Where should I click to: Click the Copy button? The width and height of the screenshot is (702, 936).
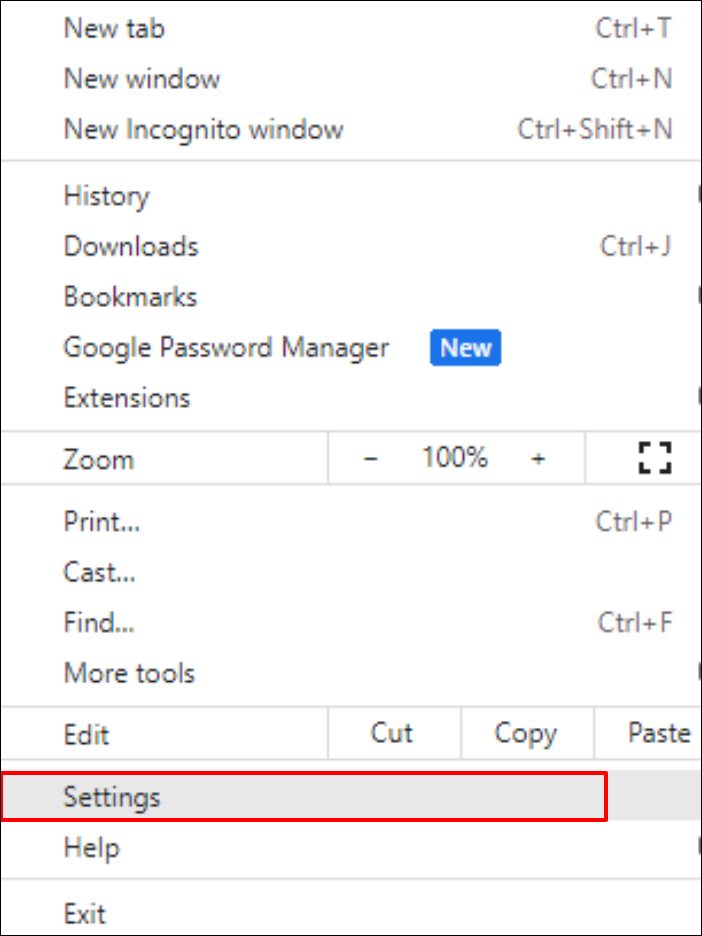525,734
